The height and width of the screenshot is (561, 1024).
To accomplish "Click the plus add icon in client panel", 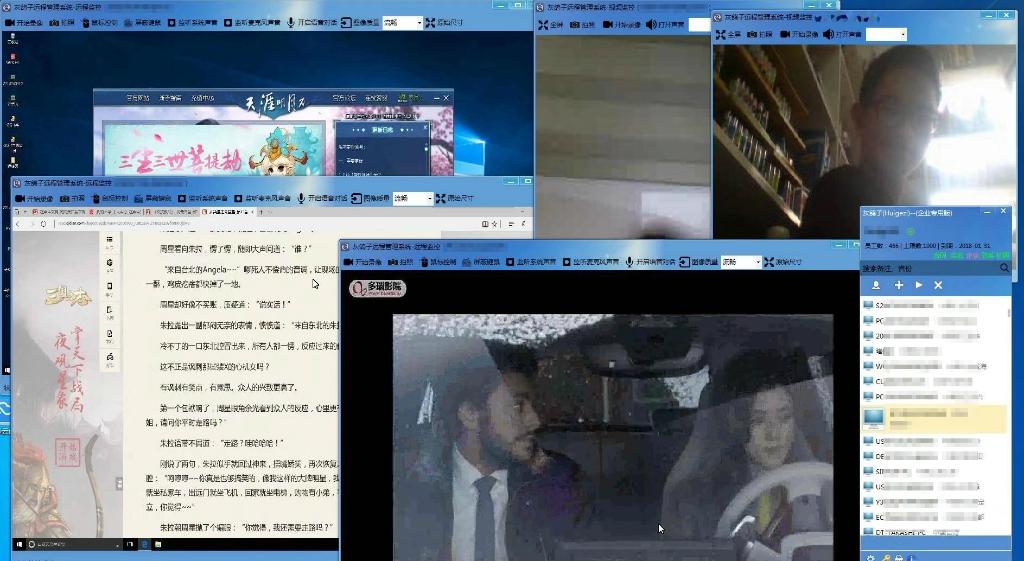I will coord(899,286).
